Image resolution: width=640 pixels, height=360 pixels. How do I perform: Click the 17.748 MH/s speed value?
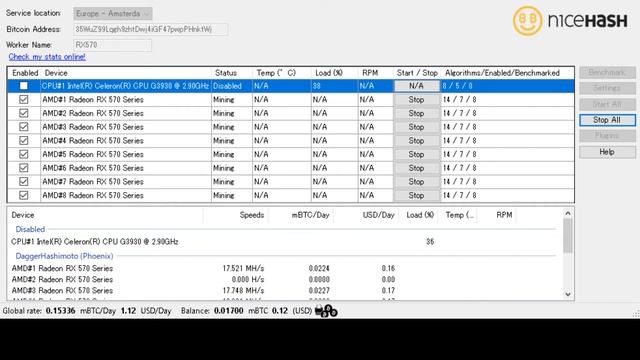coord(243,290)
